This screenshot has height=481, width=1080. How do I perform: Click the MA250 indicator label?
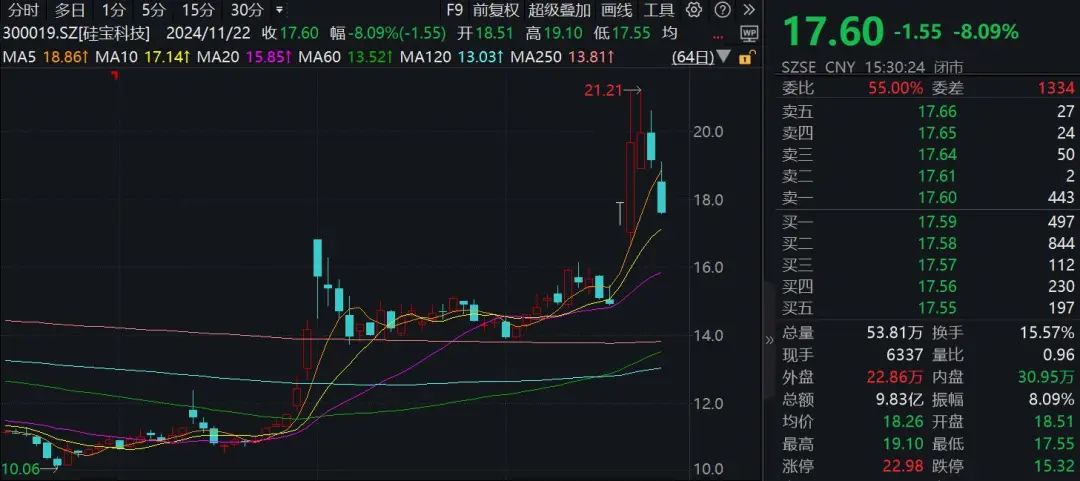(536, 57)
